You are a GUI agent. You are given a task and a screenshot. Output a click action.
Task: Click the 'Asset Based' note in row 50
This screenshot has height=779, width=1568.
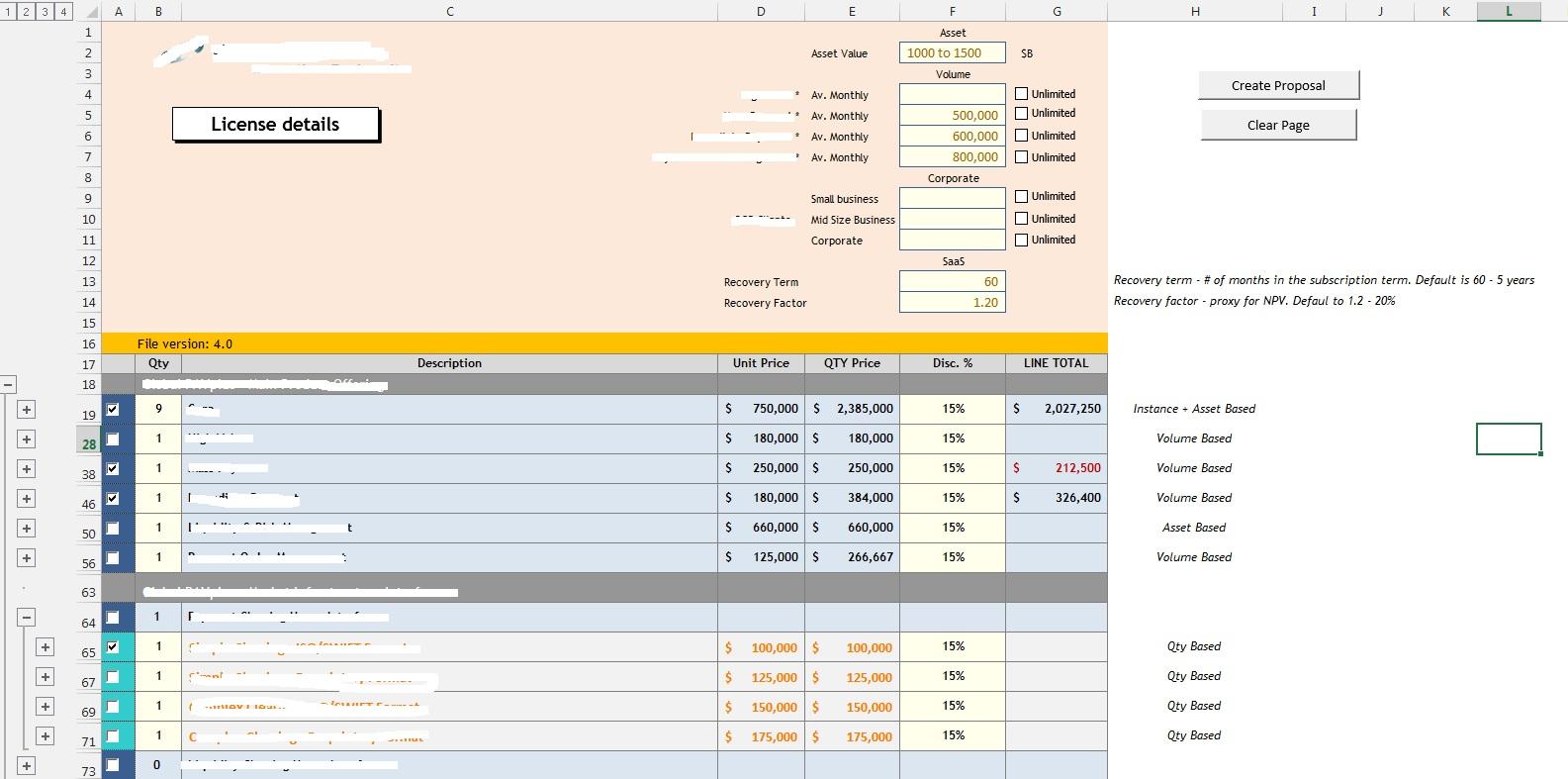coord(1194,528)
